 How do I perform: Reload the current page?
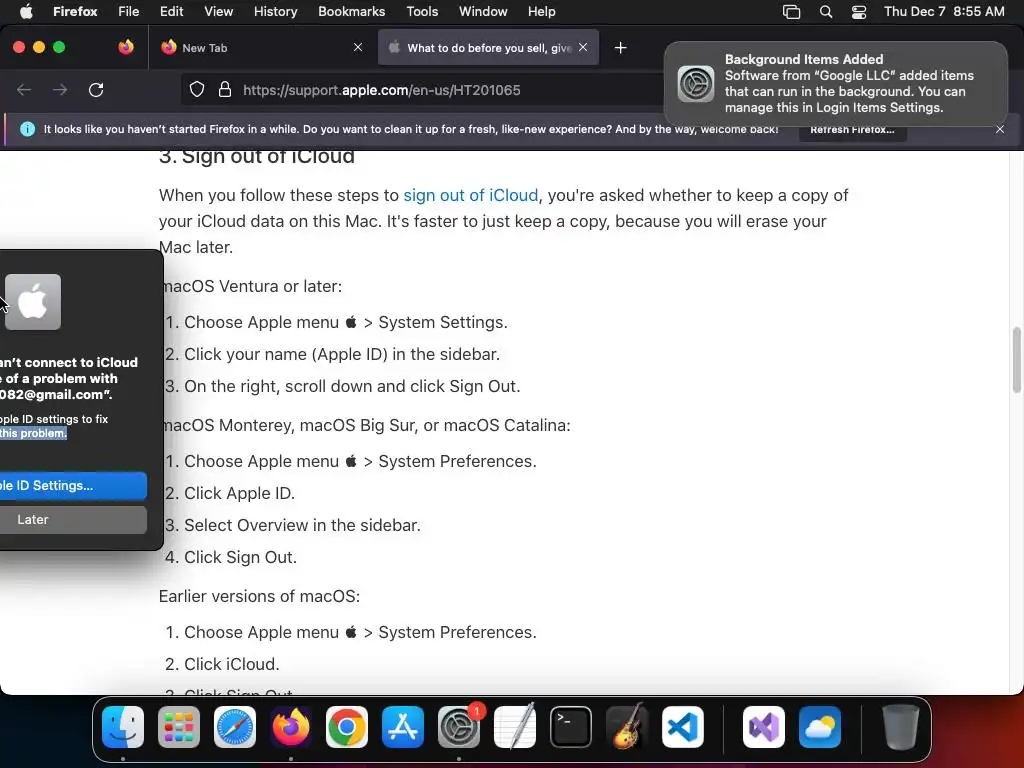(x=96, y=90)
